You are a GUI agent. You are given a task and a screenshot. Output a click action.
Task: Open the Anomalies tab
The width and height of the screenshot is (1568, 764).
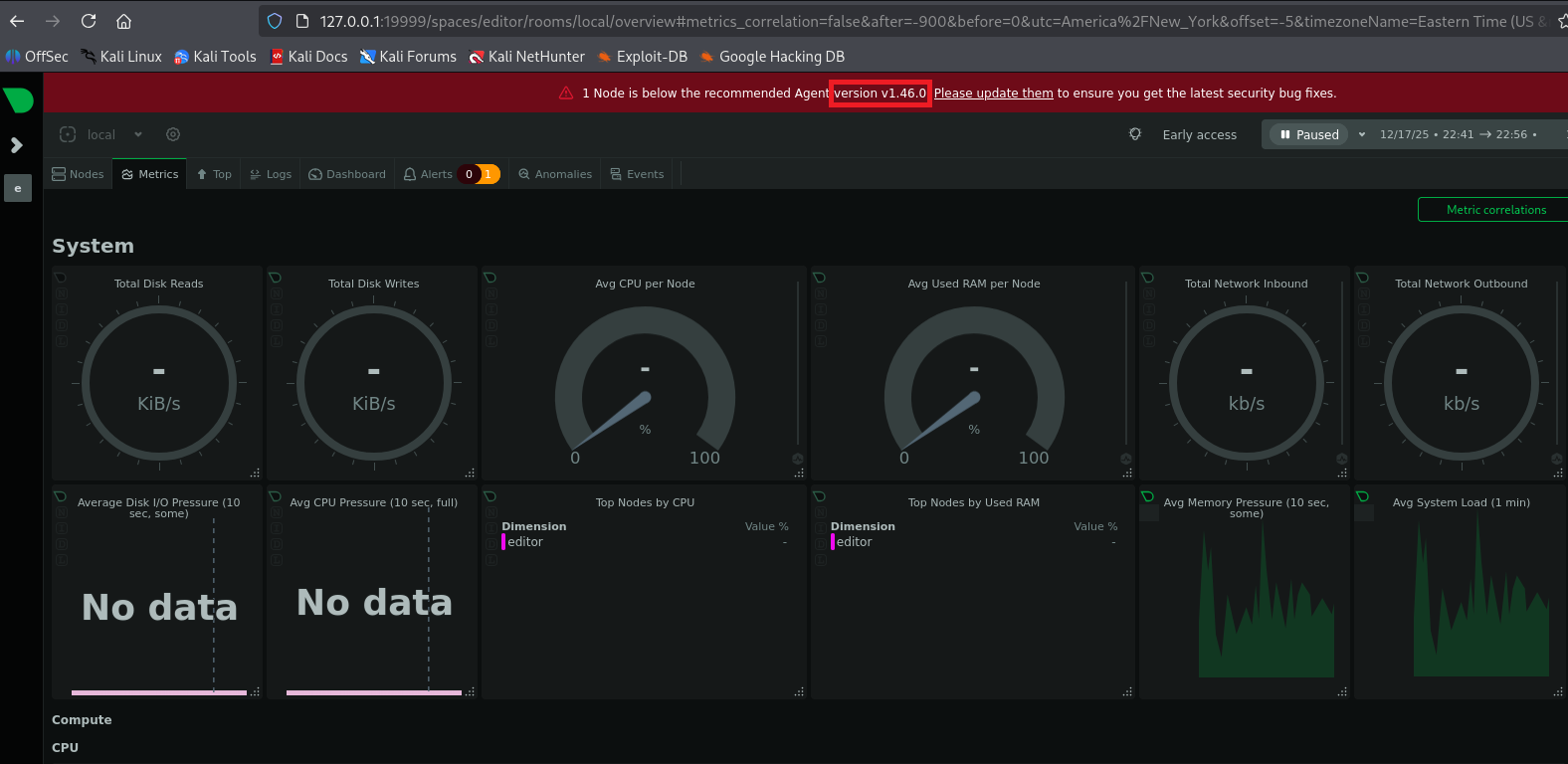pyautogui.click(x=555, y=174)
